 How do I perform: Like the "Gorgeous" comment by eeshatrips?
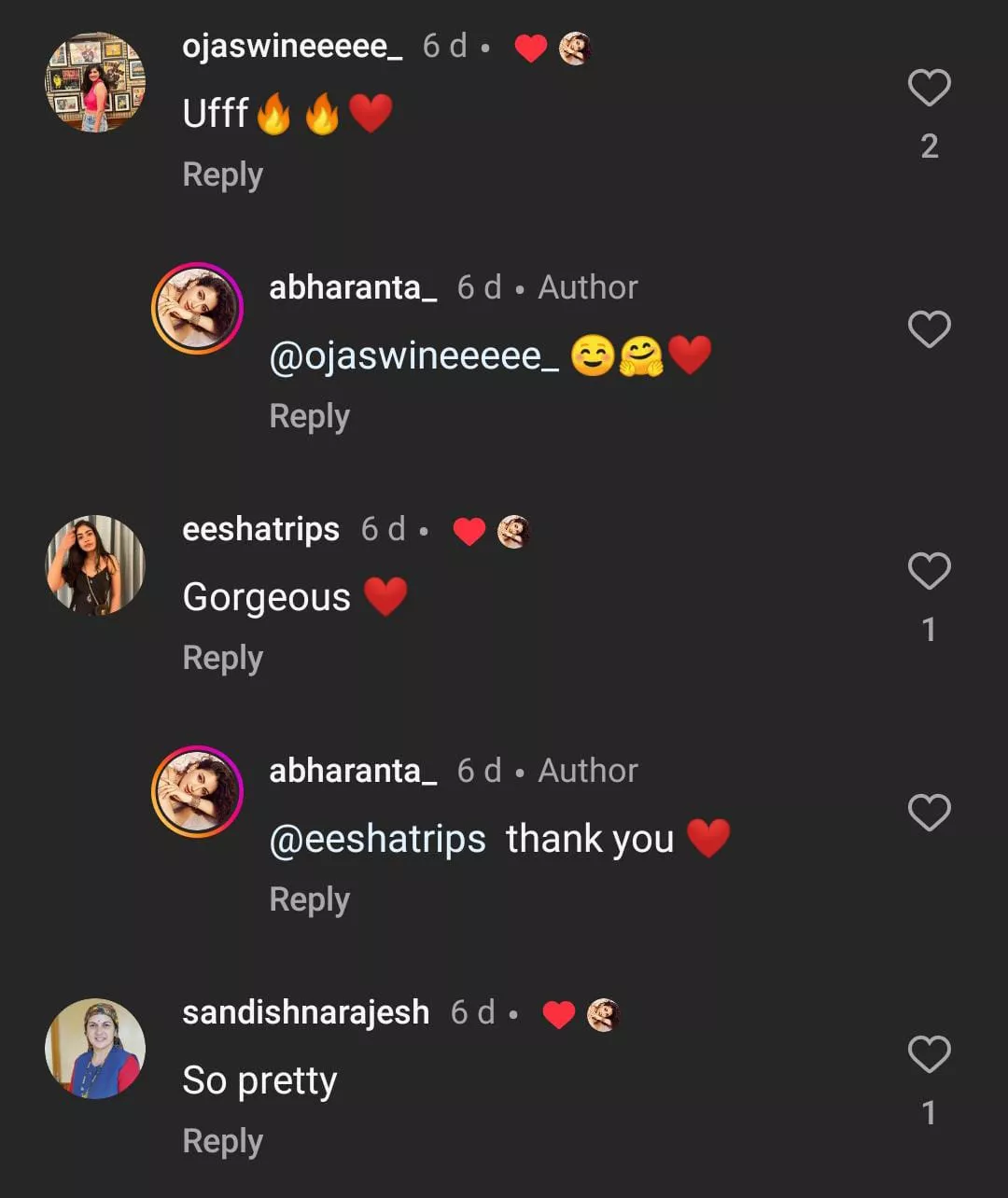[929, 571]
